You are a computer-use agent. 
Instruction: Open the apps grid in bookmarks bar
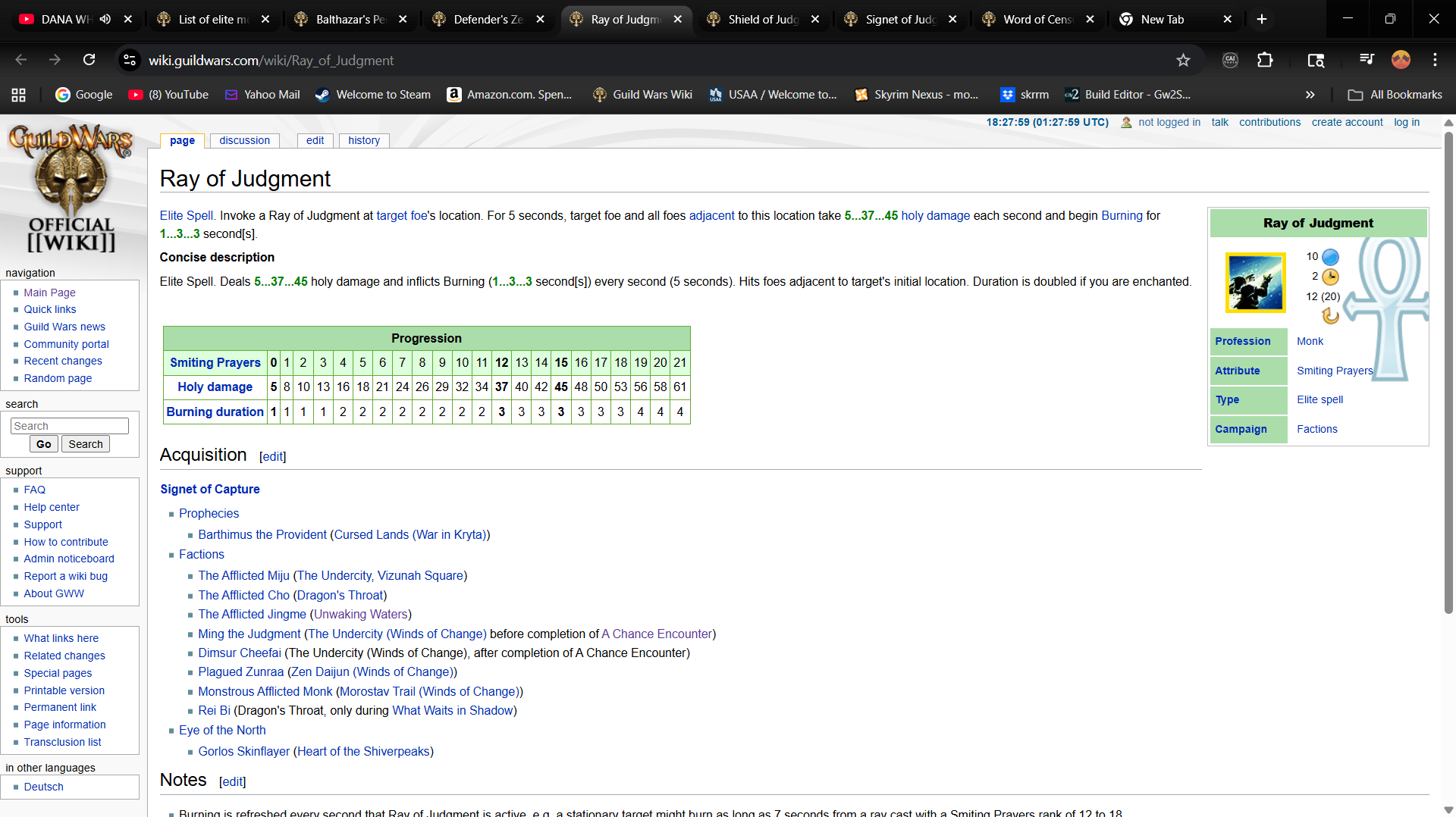[x=19, y=95]
